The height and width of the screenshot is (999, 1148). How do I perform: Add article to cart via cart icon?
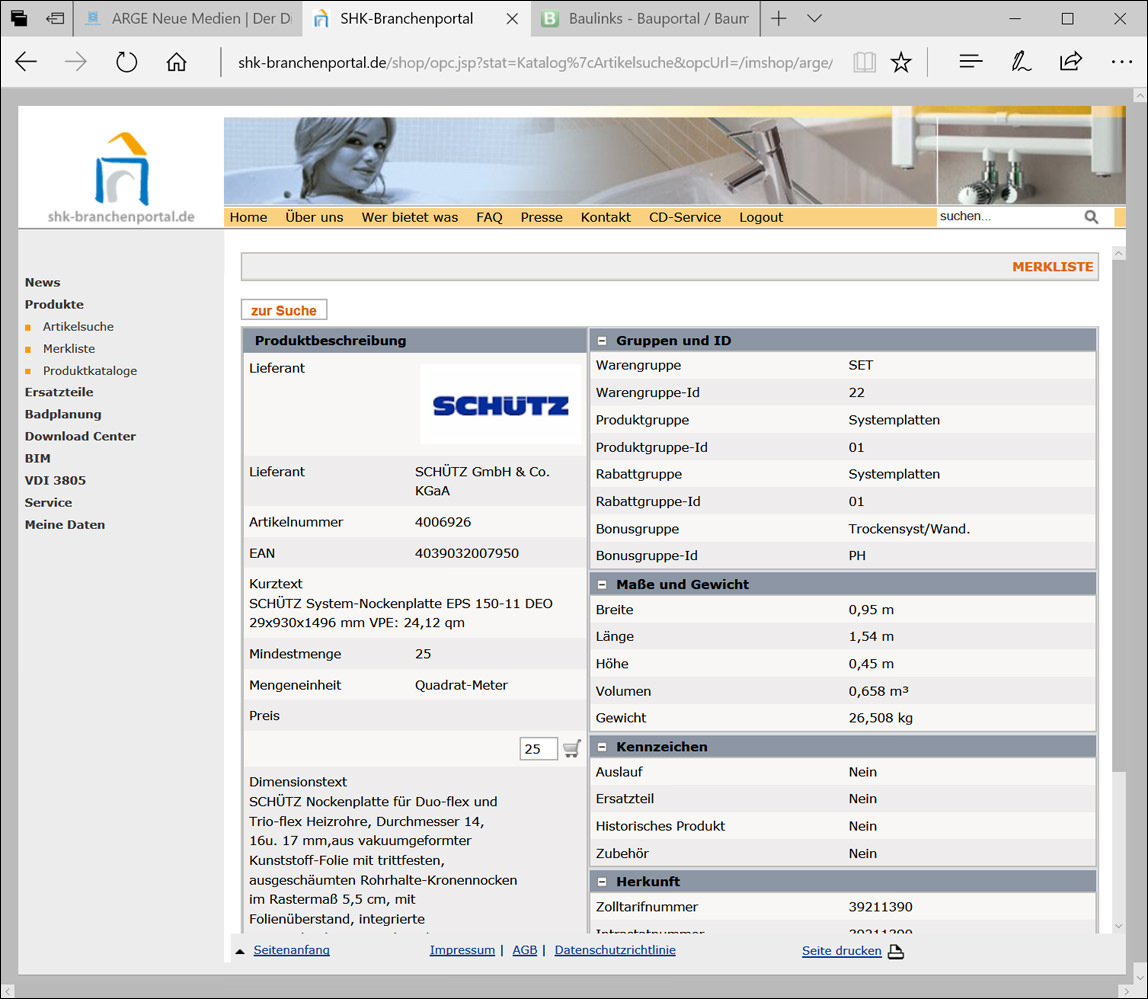coord(572,749)
